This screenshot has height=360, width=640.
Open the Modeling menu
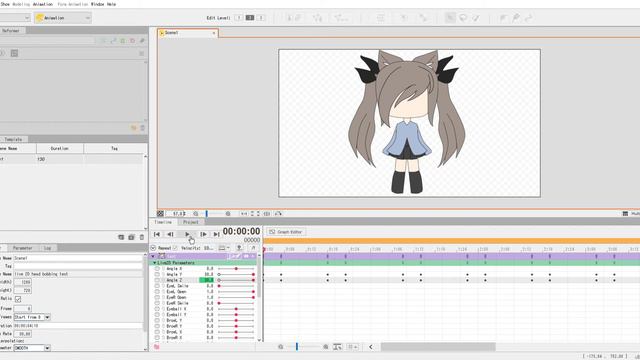coord(21,4)
